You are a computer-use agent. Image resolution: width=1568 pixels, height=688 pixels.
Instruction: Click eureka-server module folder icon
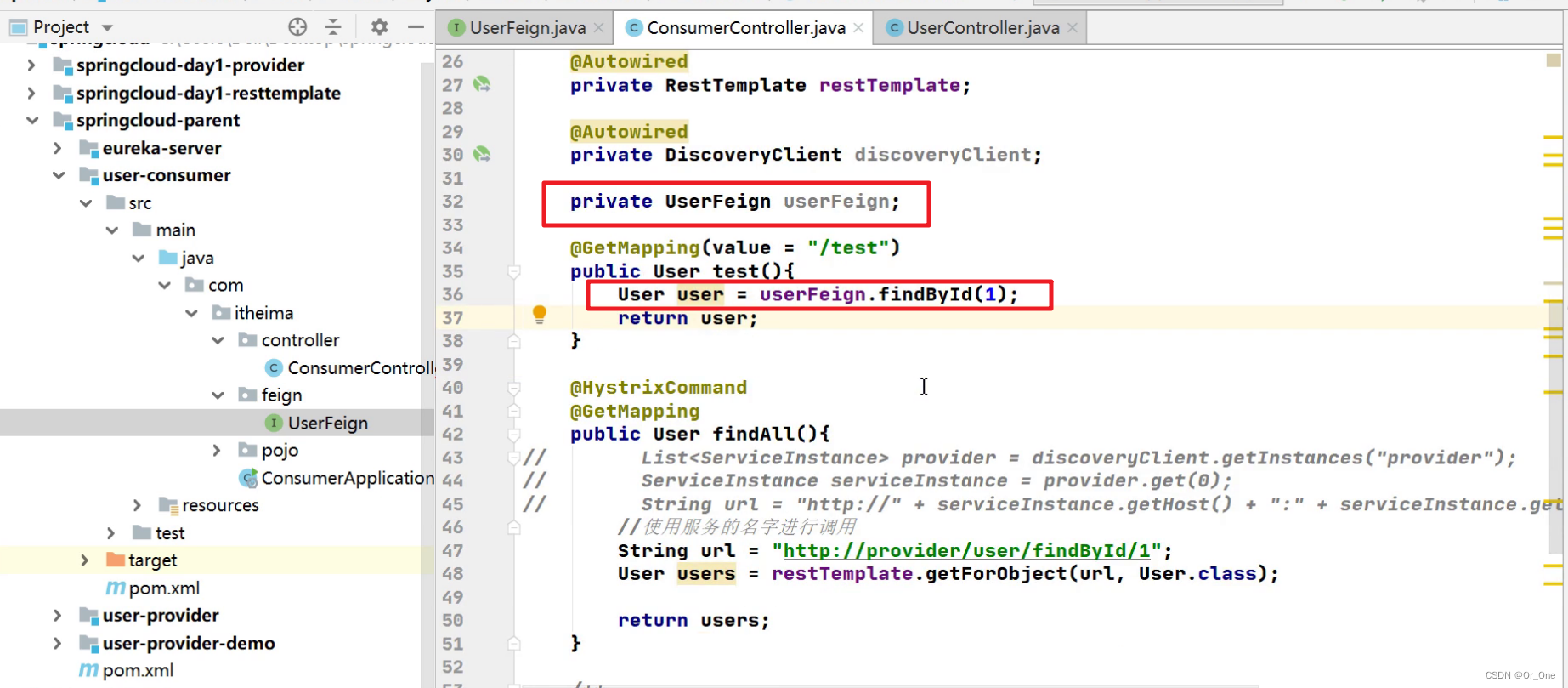coord(88,148)
